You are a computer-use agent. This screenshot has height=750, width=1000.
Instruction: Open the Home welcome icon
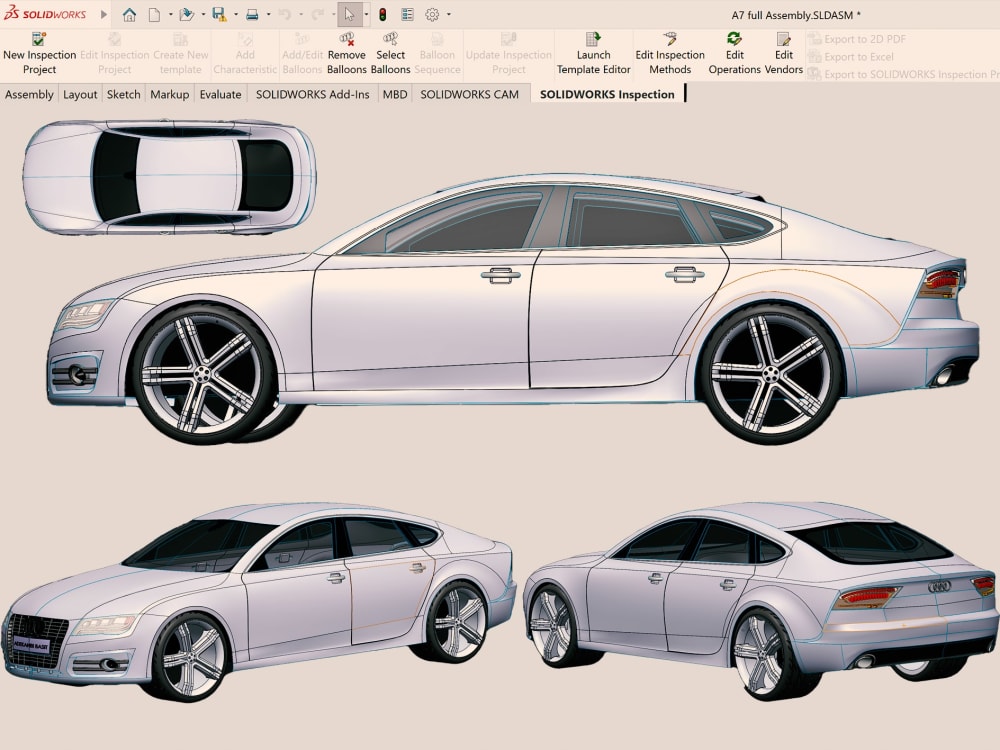[x=129, y=14]
